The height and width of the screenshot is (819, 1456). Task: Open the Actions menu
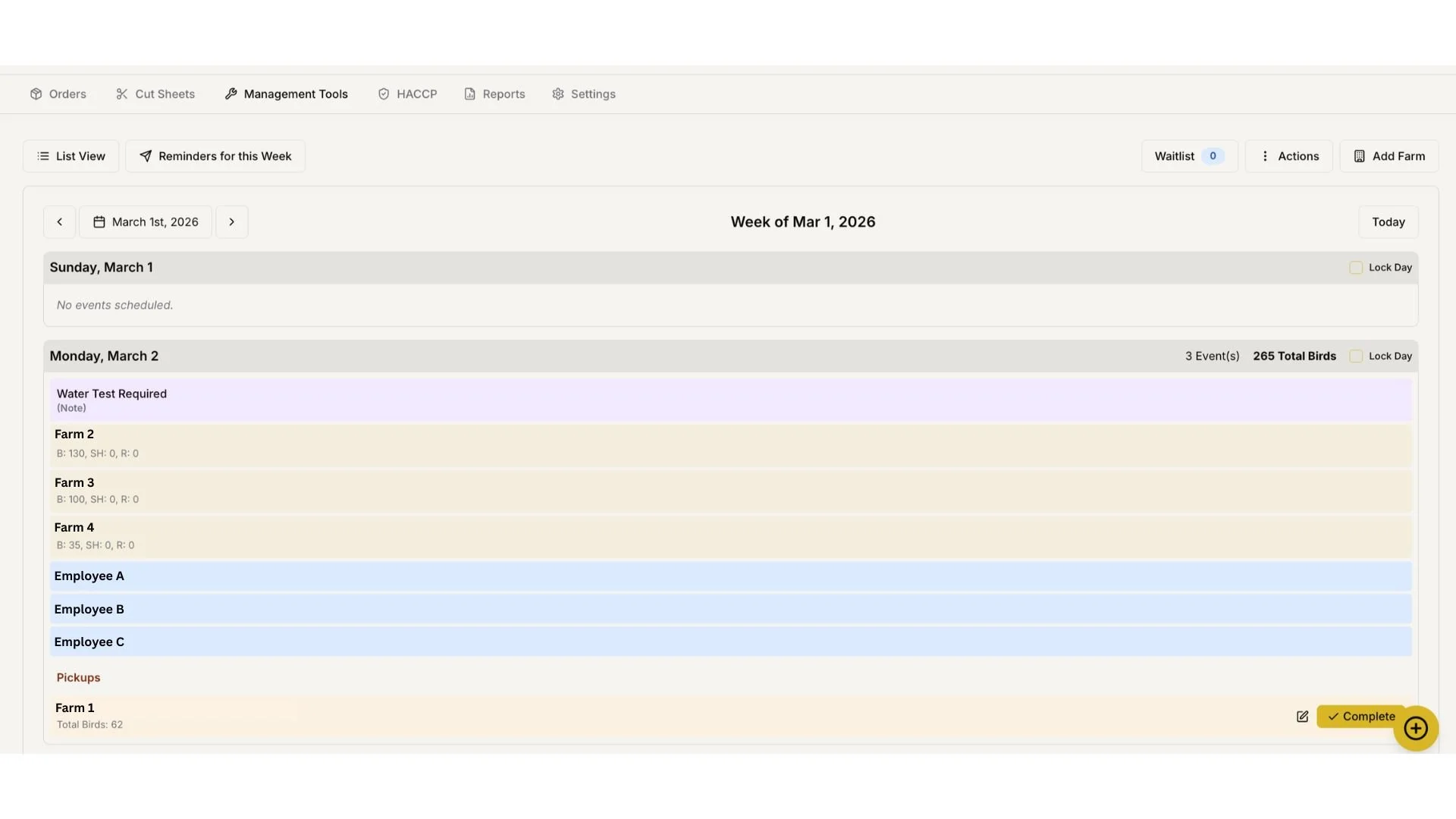1289,156
